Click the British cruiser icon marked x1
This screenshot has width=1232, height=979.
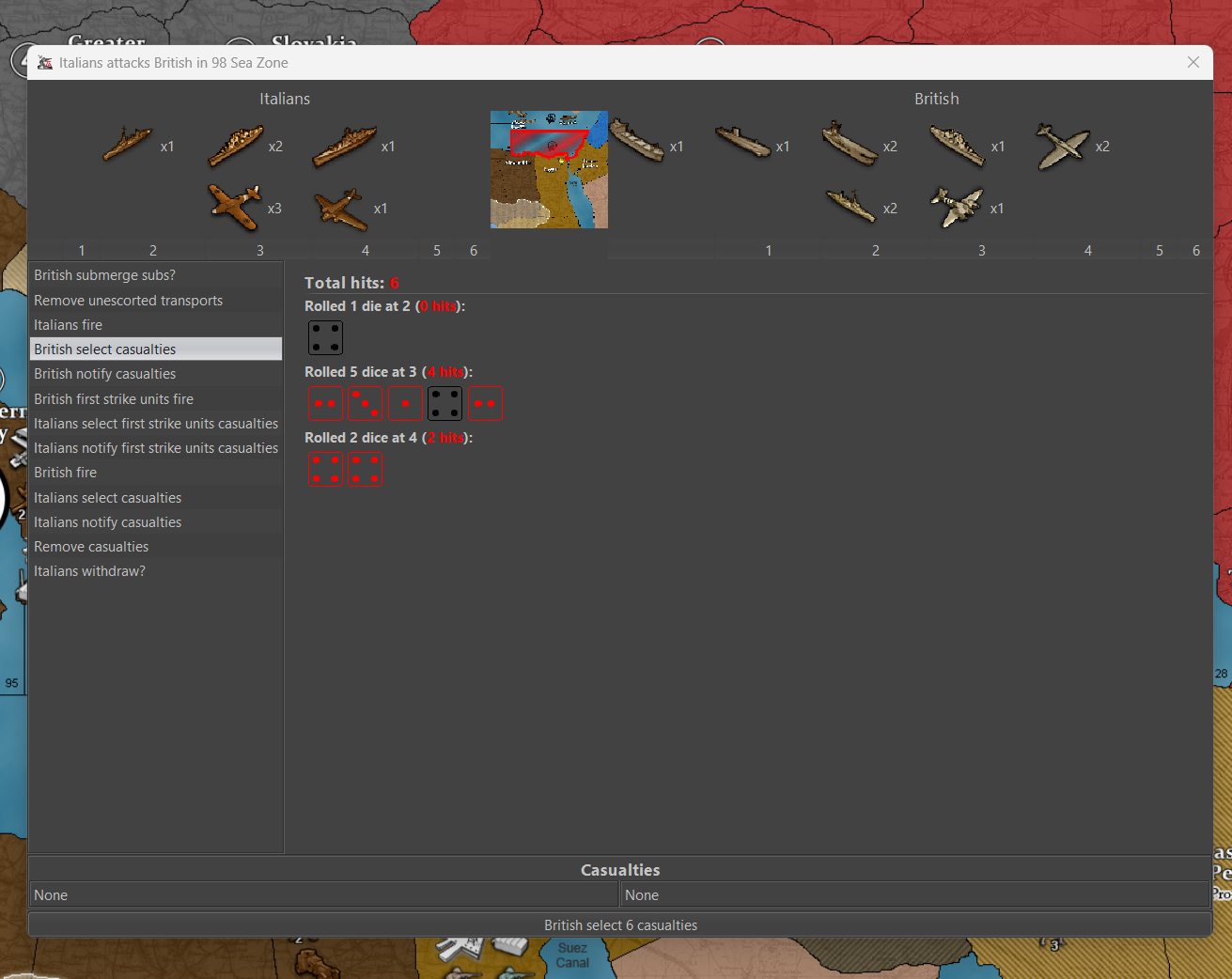957,146
